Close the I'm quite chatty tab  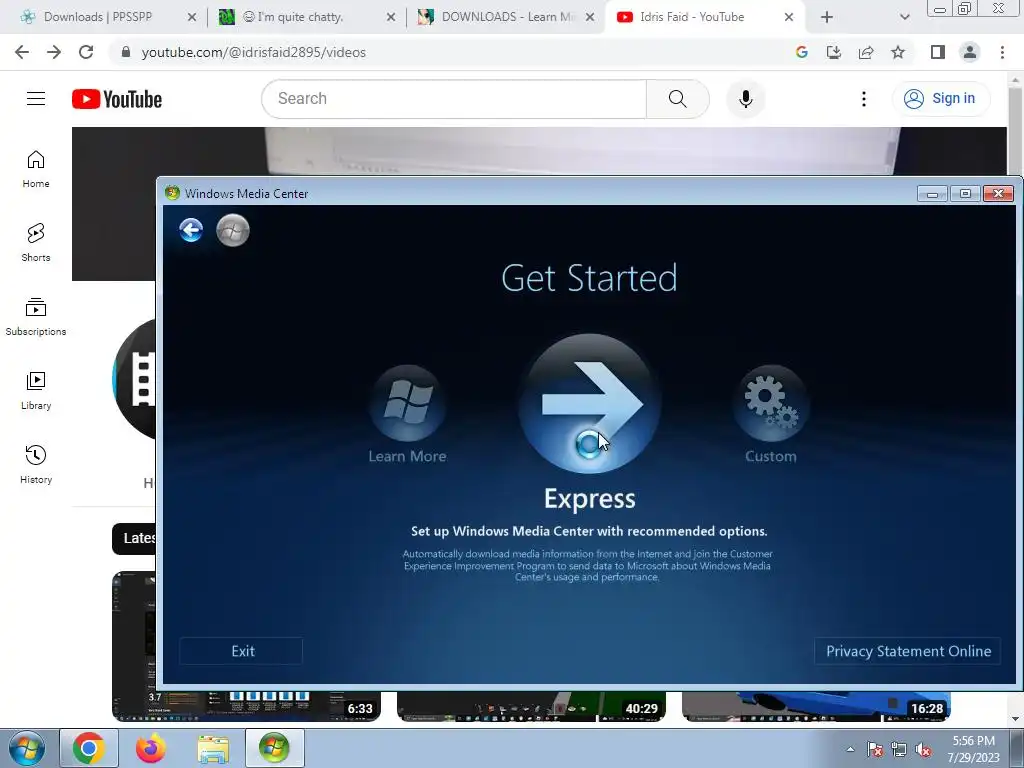pos(391,18)
